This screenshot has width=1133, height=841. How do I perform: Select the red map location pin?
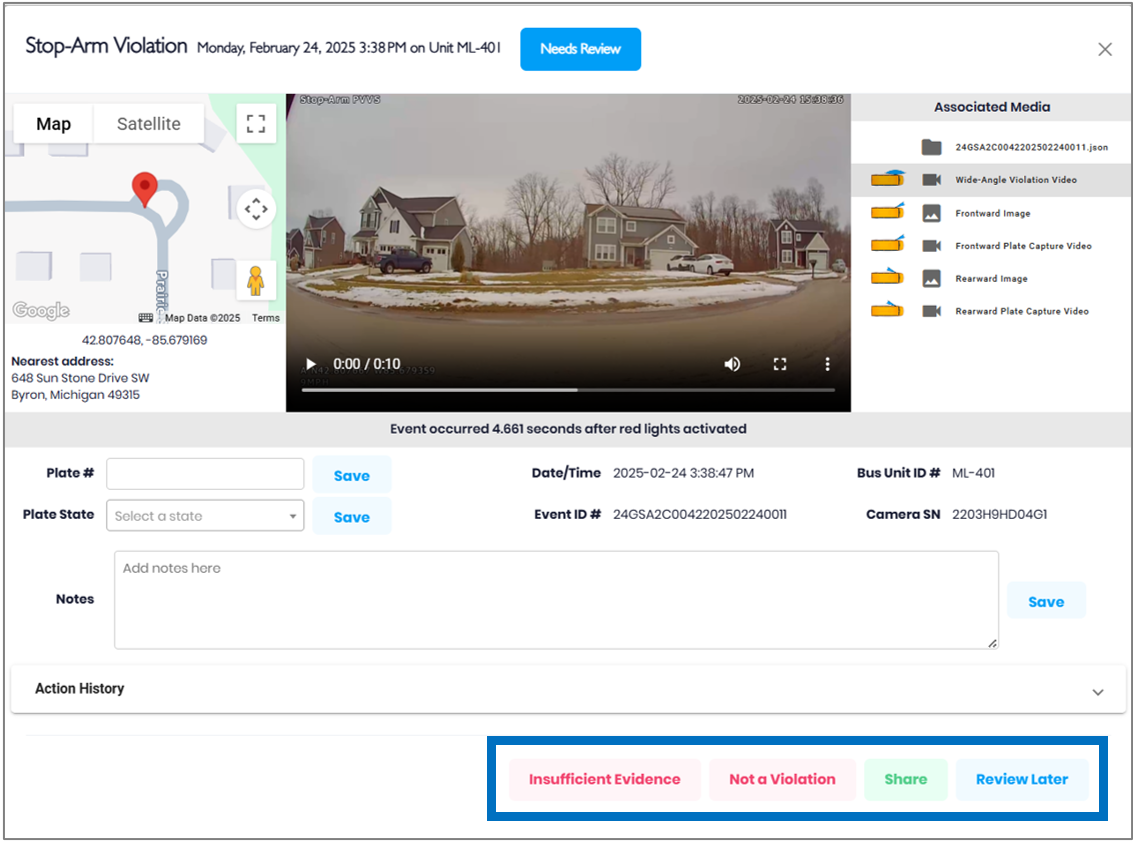[145, 189]
